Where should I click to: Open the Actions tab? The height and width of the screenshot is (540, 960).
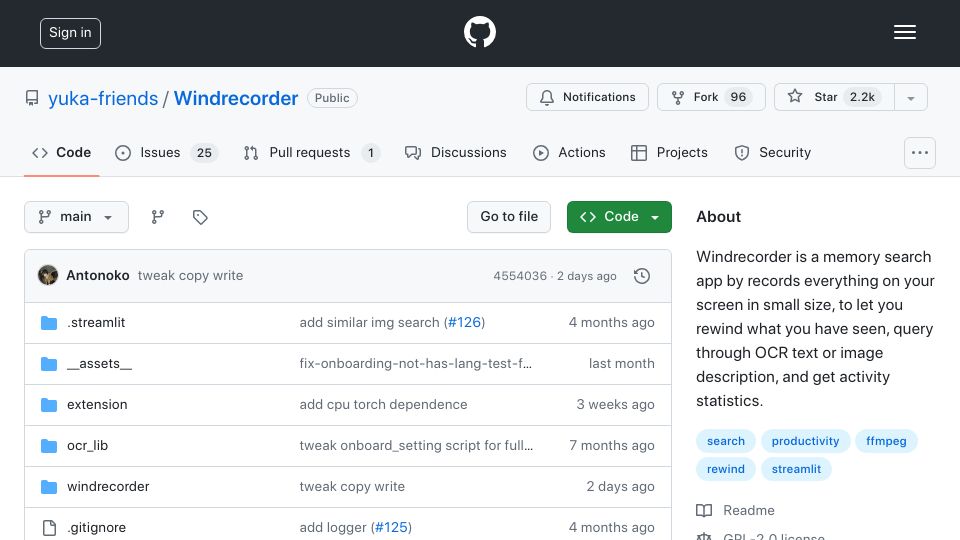(x=569, y=152)
